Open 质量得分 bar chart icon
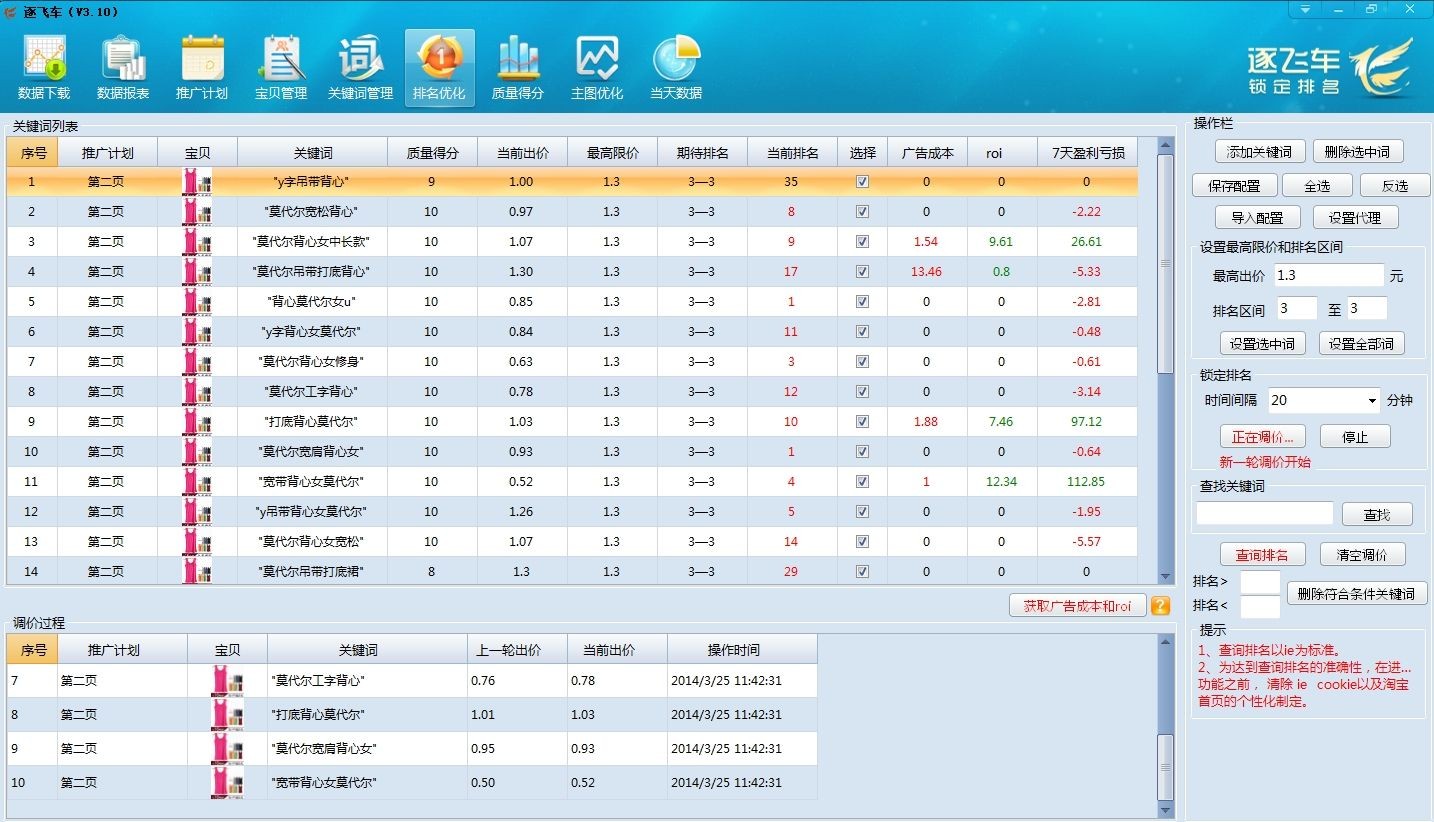1434x822 pixels. (x=518, y=68)
